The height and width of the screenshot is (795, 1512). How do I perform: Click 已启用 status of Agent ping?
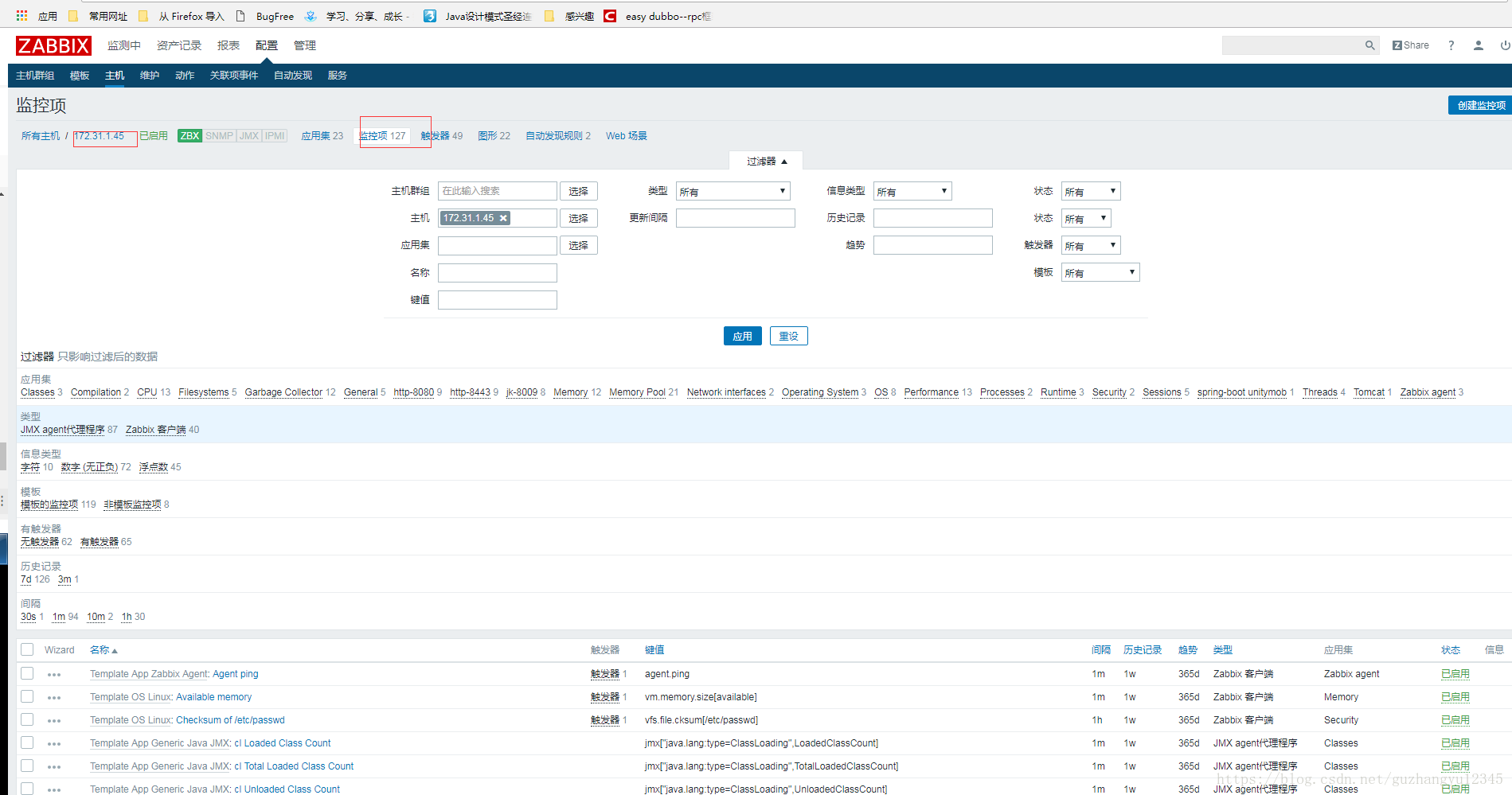click(x=1455, y=674)
